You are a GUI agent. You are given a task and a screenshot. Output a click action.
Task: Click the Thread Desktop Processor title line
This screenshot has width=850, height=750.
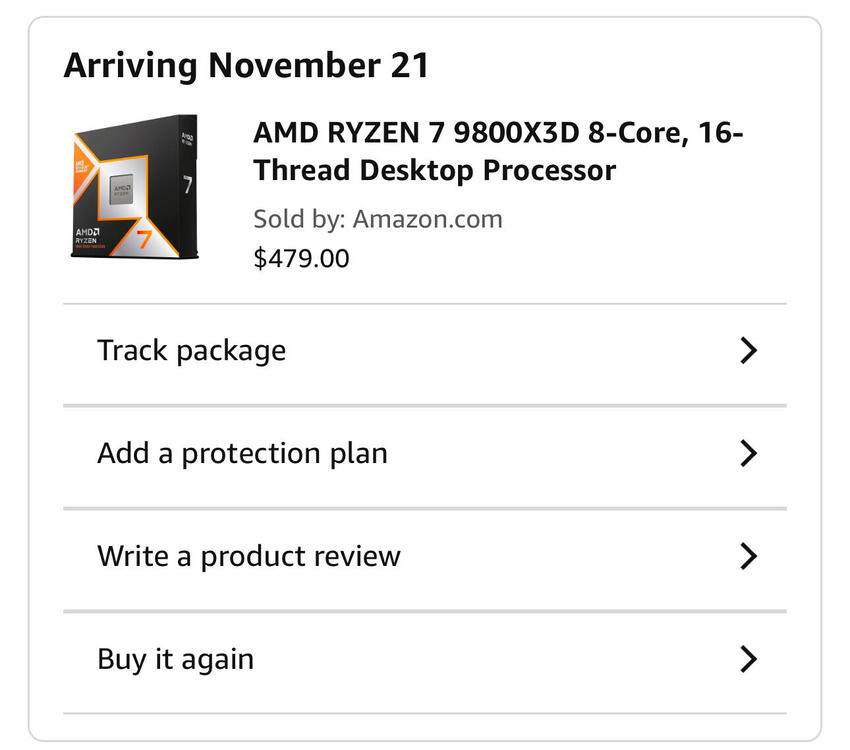point(434,170)
